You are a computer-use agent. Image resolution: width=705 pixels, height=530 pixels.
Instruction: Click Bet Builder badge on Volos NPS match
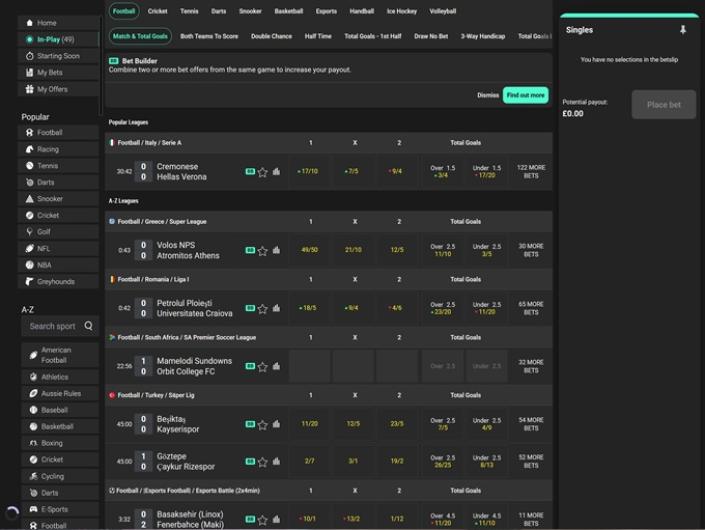click(250, 250)
